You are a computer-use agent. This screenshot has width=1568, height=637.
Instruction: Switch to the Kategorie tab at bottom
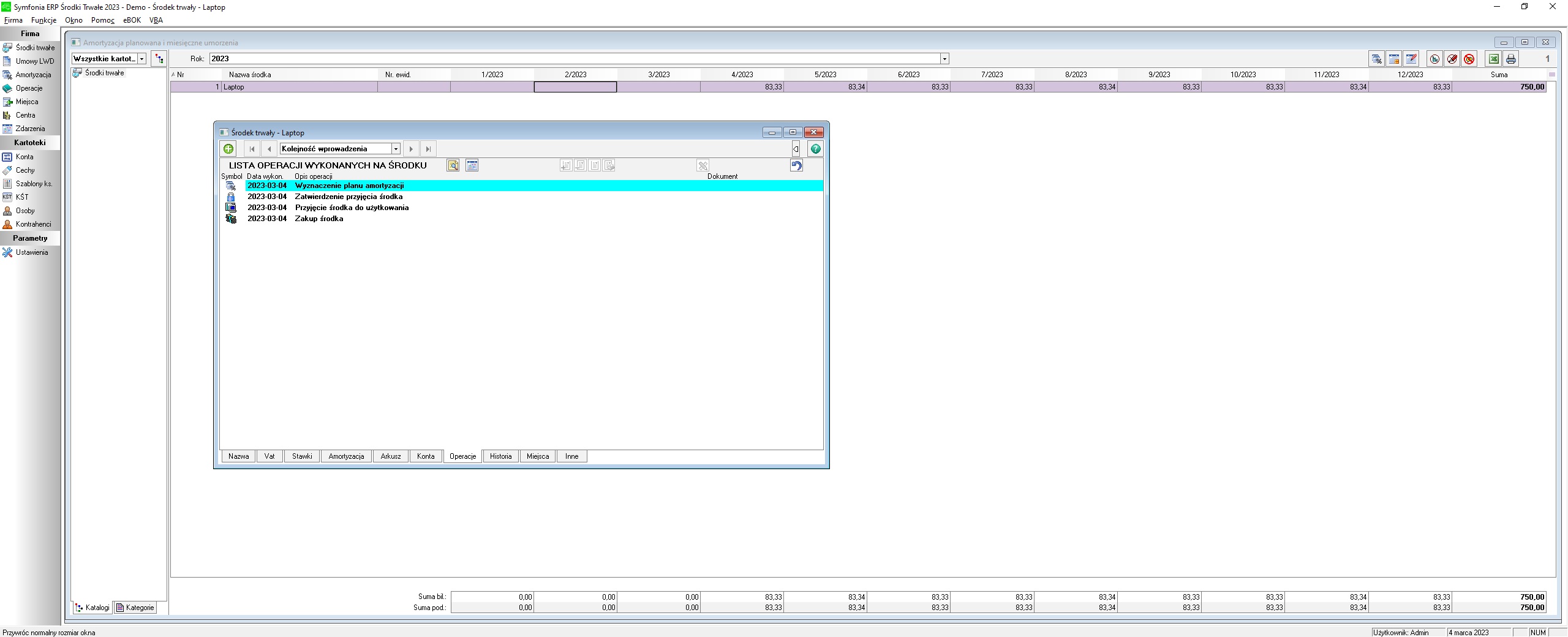tap(135, 608)
